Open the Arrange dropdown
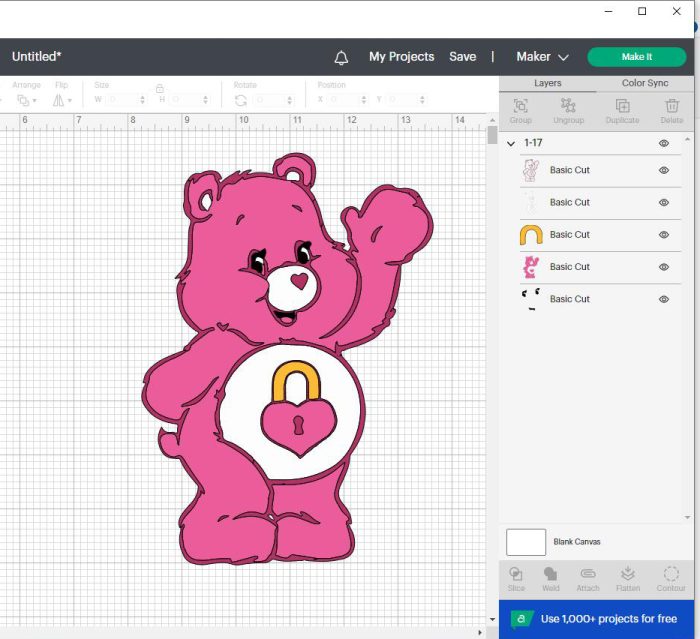This screenshot has width=700, height=639. (x=27, y=100)
